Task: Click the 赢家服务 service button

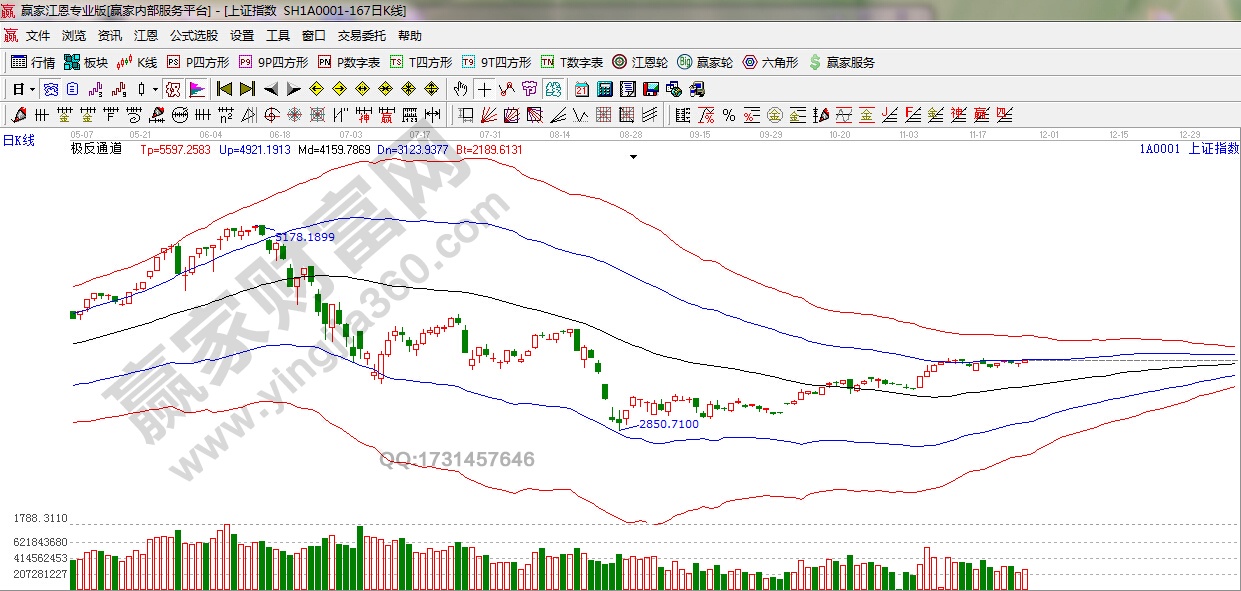Action: point(841,62)
